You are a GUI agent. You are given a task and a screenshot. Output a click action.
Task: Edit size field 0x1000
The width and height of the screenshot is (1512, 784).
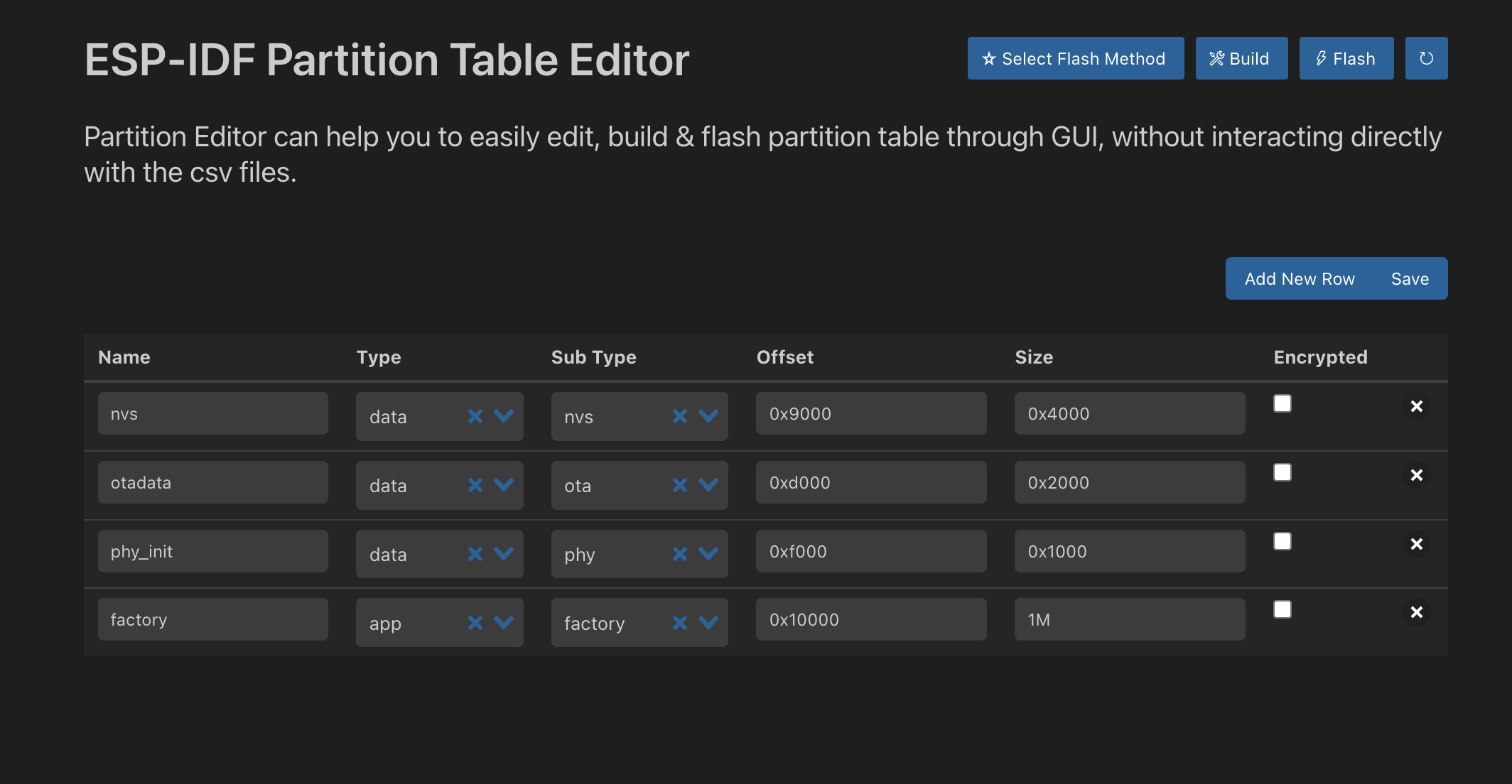[x=1130, y=551]
